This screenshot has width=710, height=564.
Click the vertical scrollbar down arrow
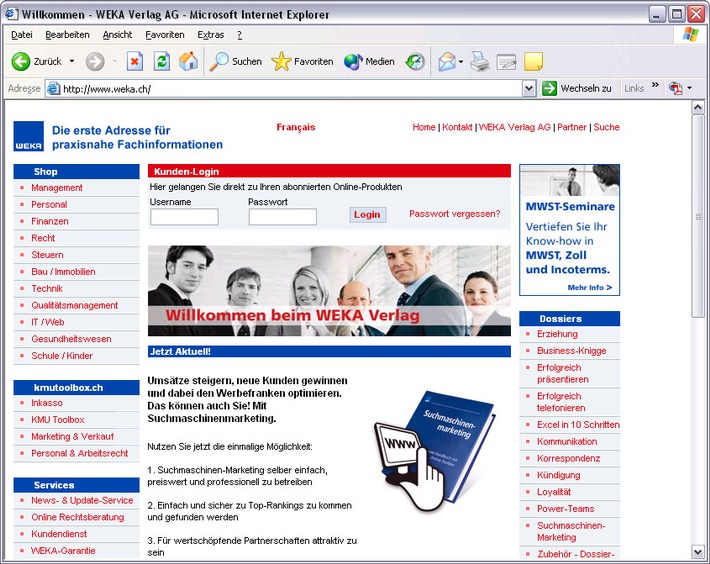tap(697, 551)
